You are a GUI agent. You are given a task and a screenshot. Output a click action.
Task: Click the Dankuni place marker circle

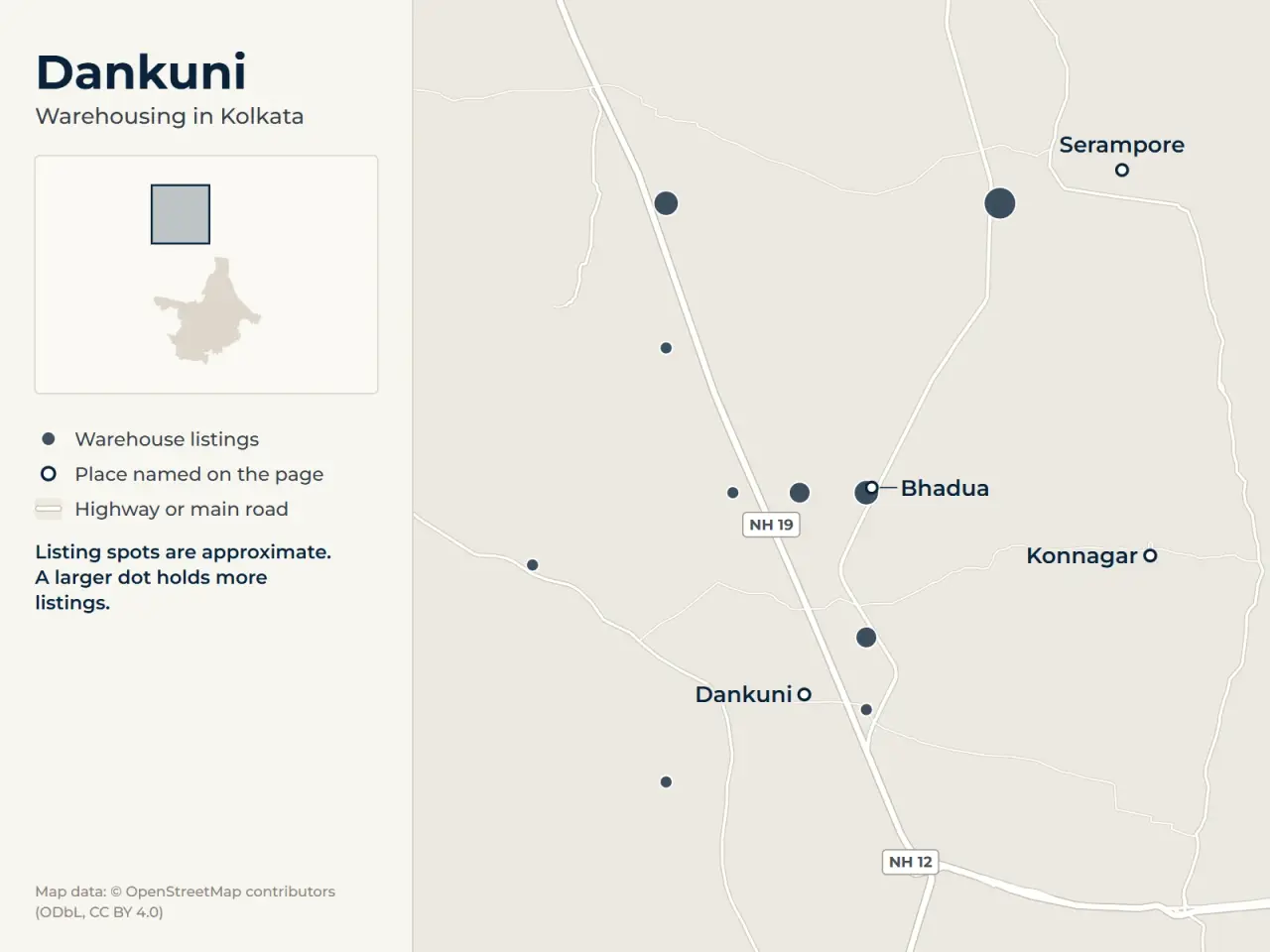[805, 694]
